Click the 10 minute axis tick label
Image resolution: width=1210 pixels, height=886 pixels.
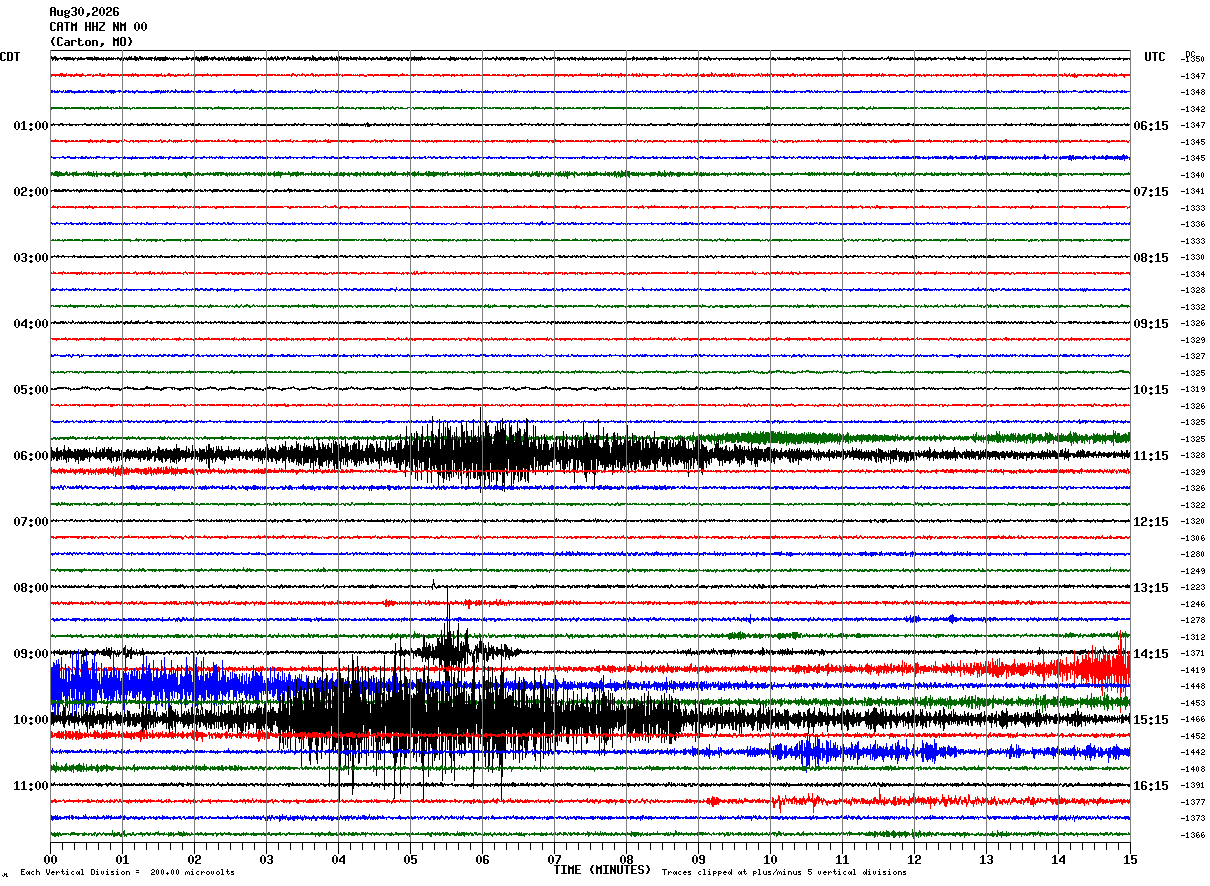[x=770, y=859]
